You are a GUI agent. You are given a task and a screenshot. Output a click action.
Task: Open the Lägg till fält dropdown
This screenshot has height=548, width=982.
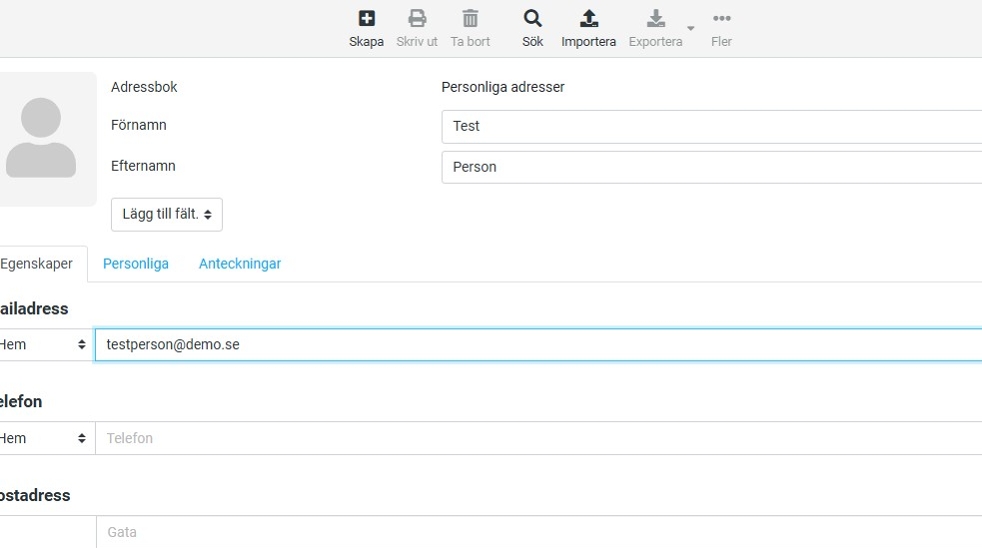click(166, 215)
